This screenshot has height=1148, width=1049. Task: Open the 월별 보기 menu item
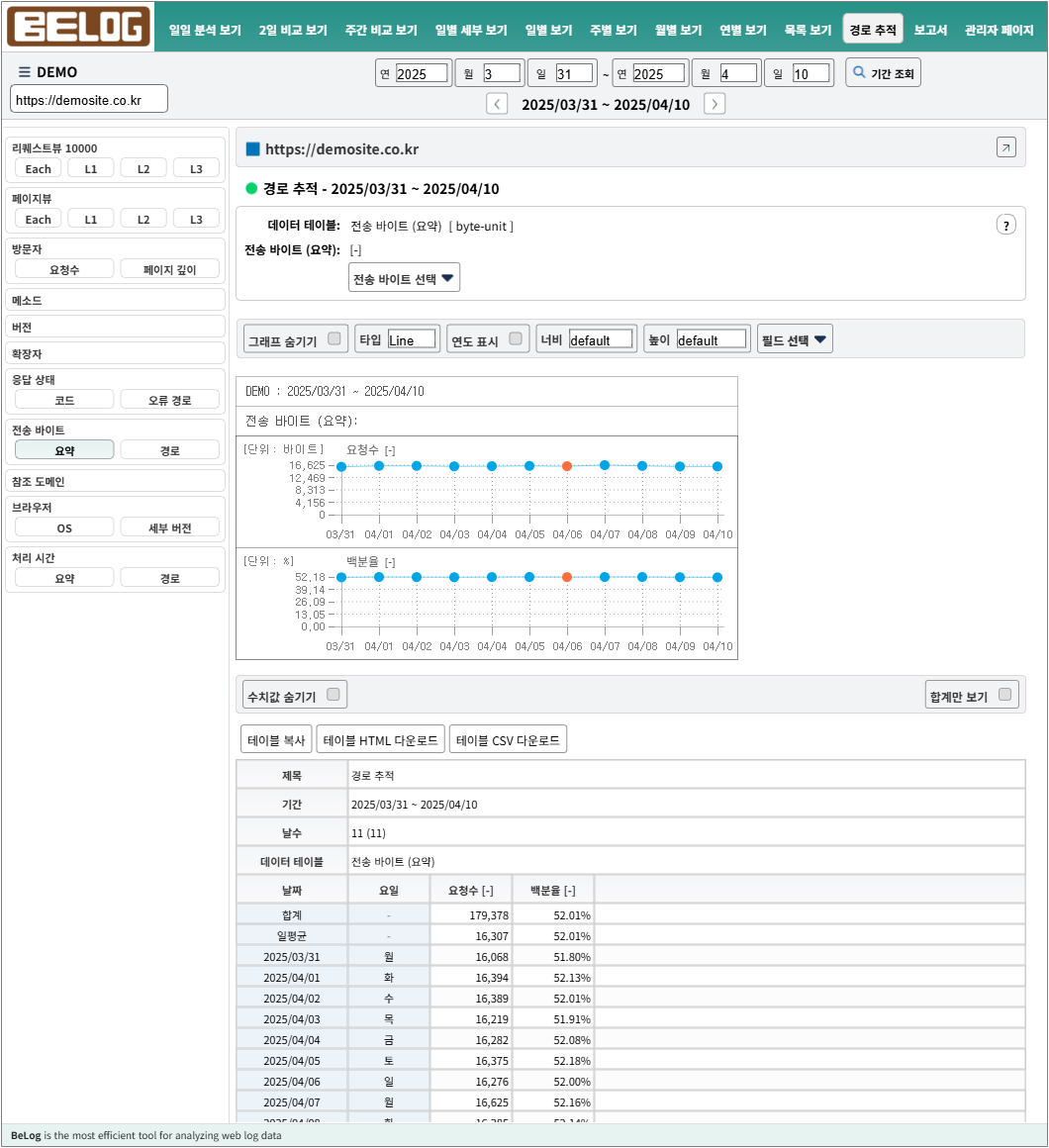coord(679,30)
